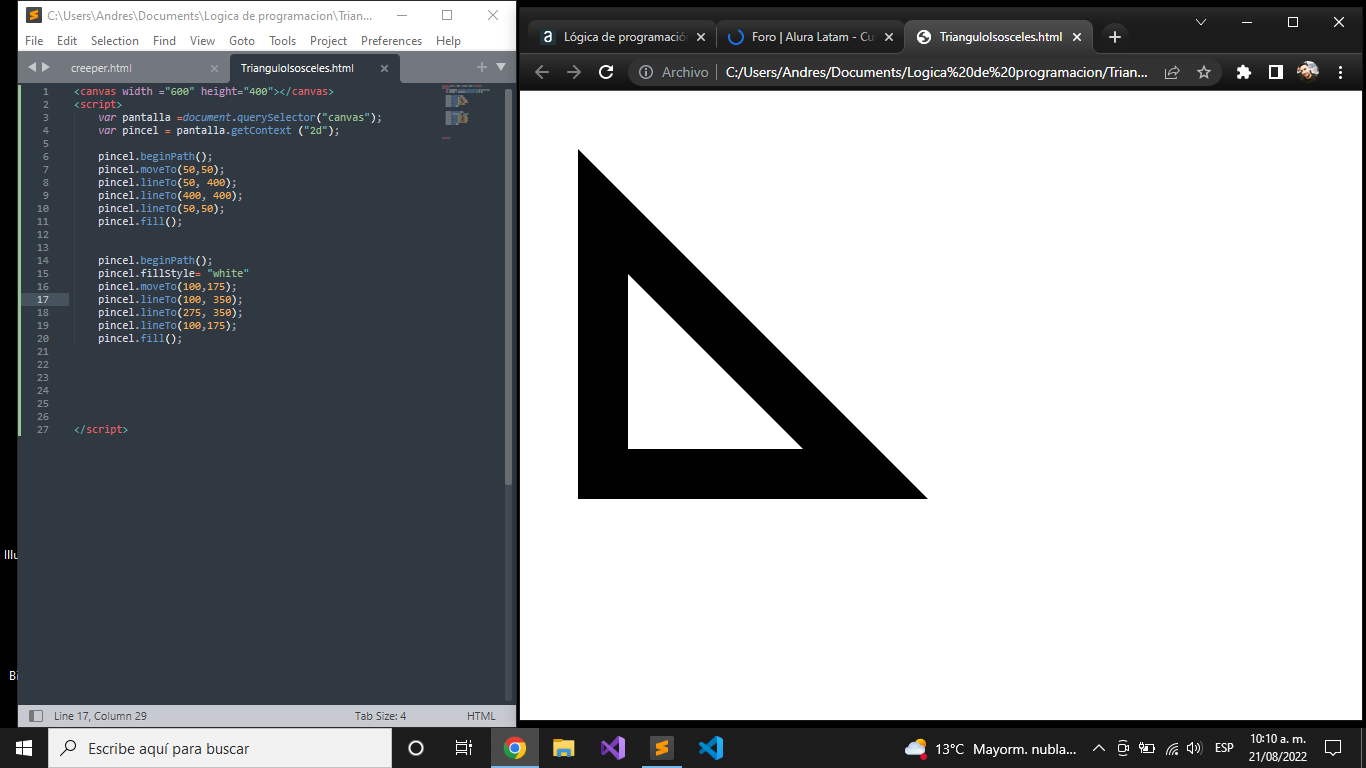Viewport: 1366px width, 768px height.
Task: Open the View menu
Action: 203,41
